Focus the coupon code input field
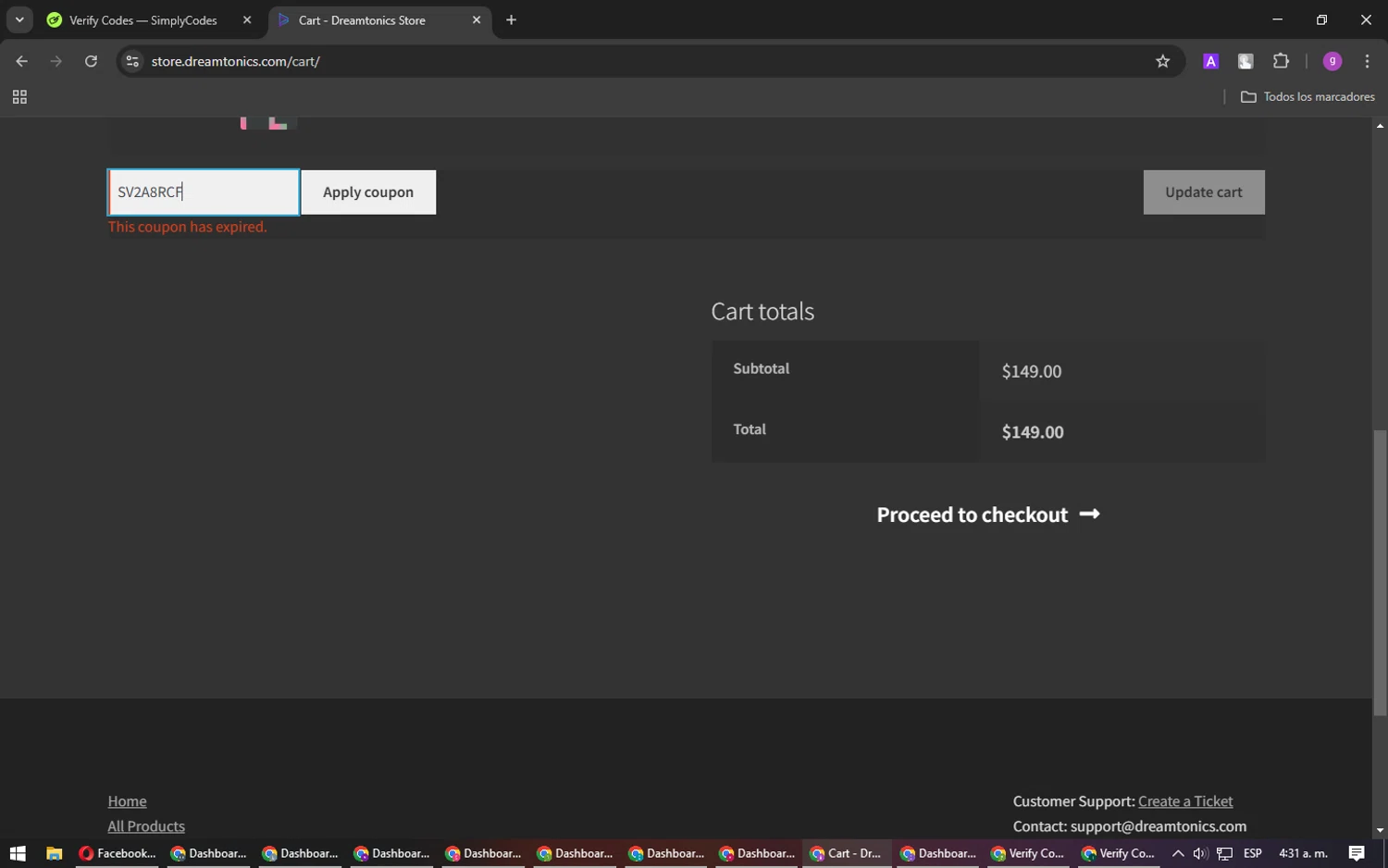Viewport: 1388px width, 868px height. click(204, 192)
